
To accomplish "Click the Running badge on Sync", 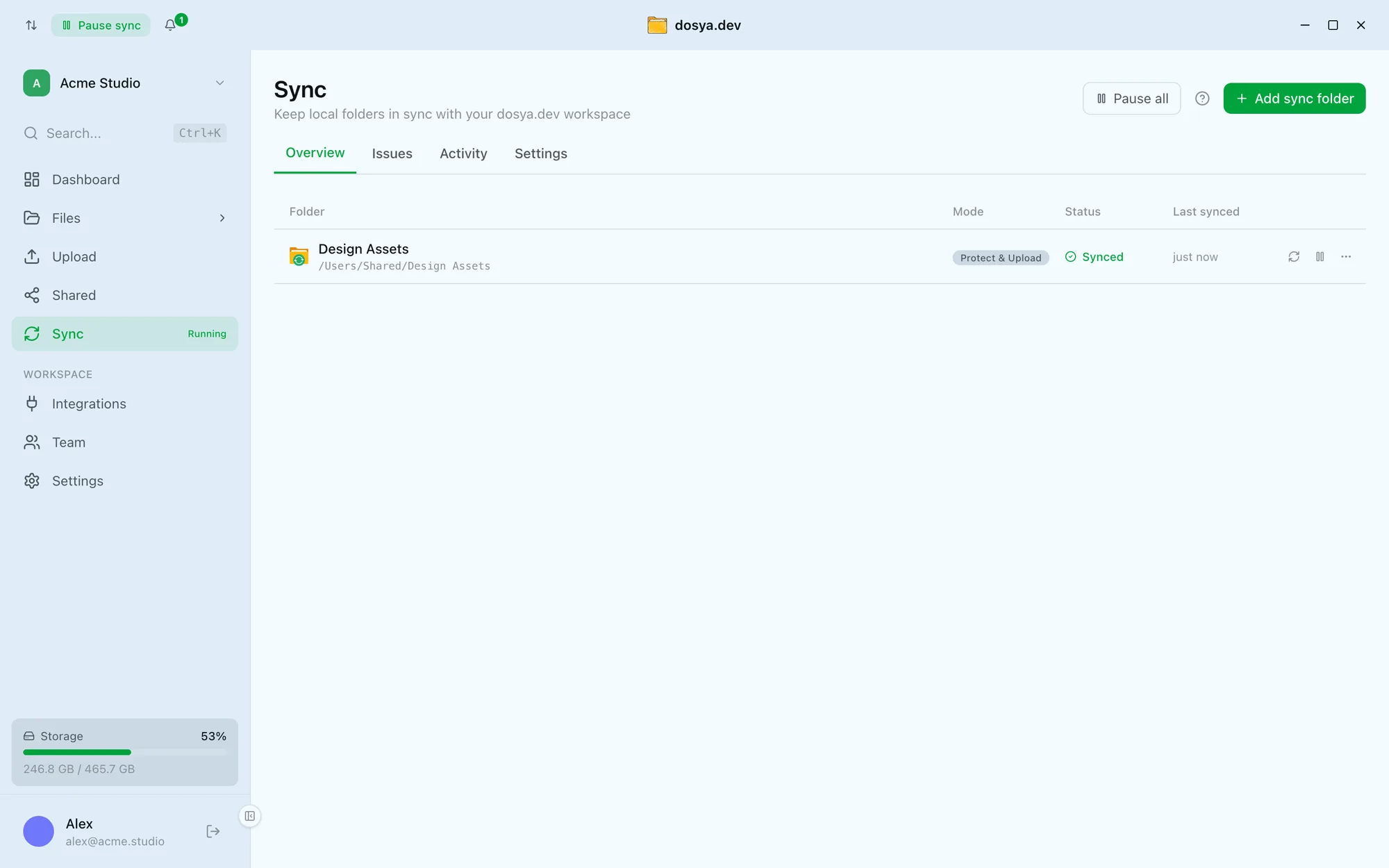I will (x=207, y=334).
